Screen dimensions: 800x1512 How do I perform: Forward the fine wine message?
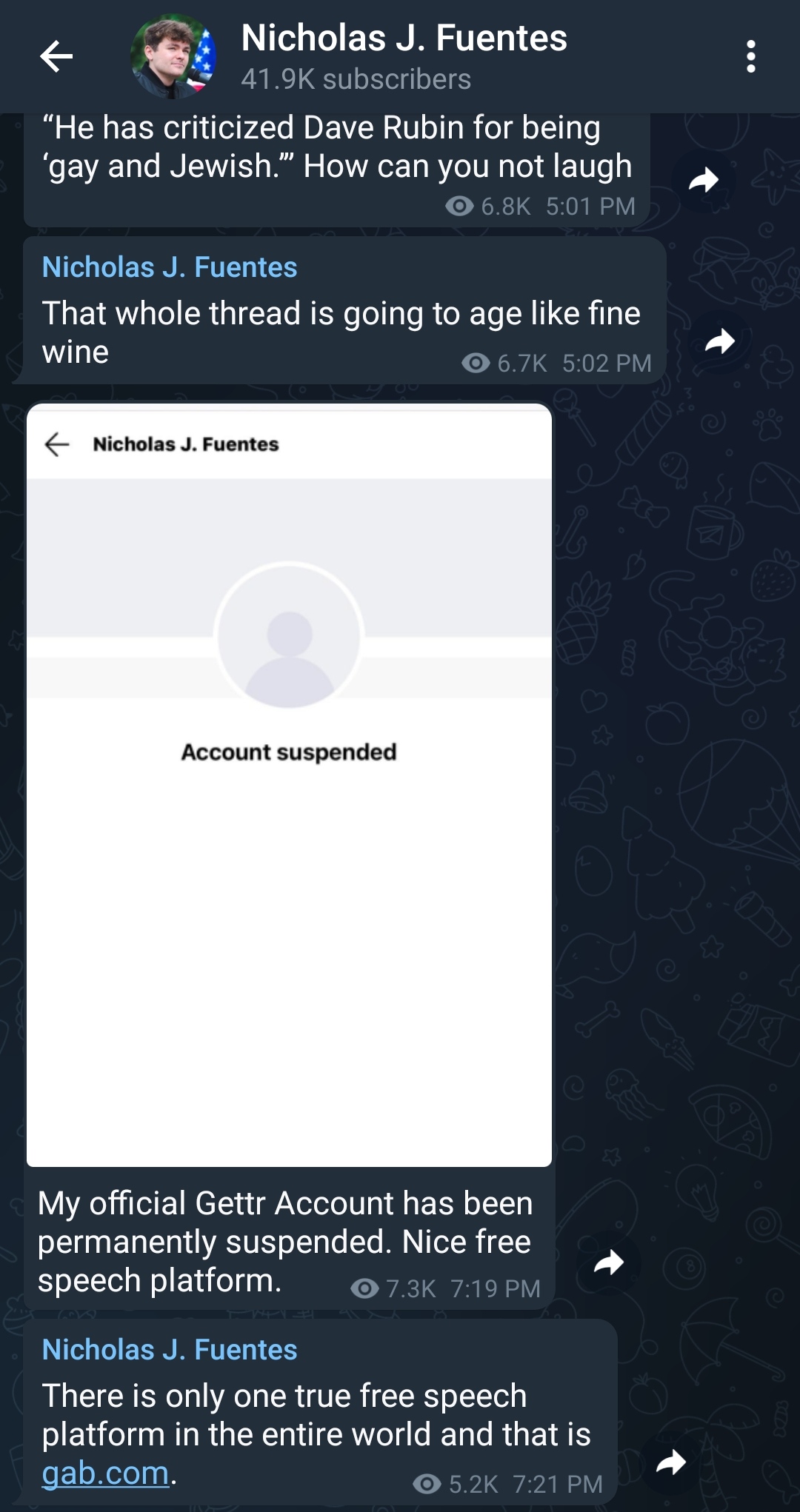(719, 341)
